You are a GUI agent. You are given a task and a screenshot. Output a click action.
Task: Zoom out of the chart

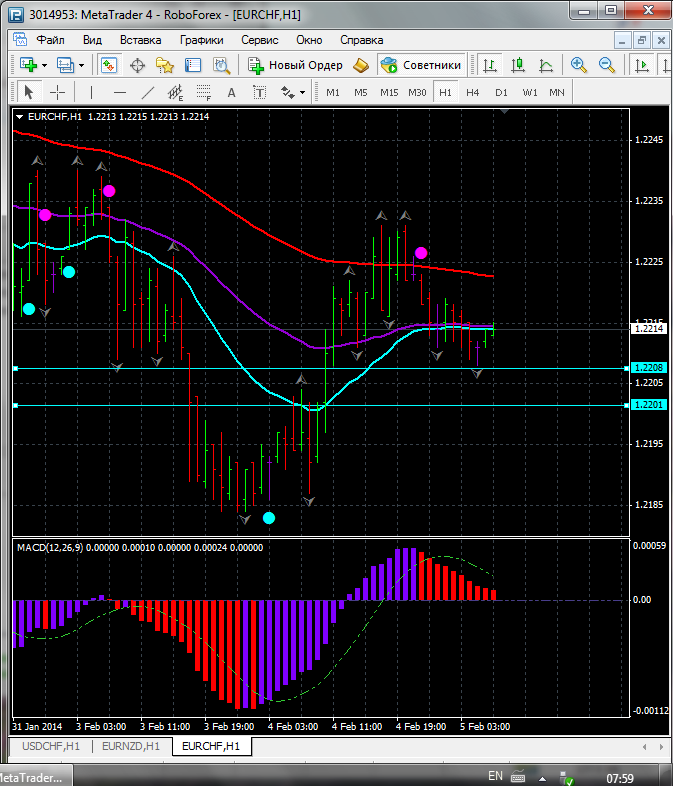[x=606, y=65]
